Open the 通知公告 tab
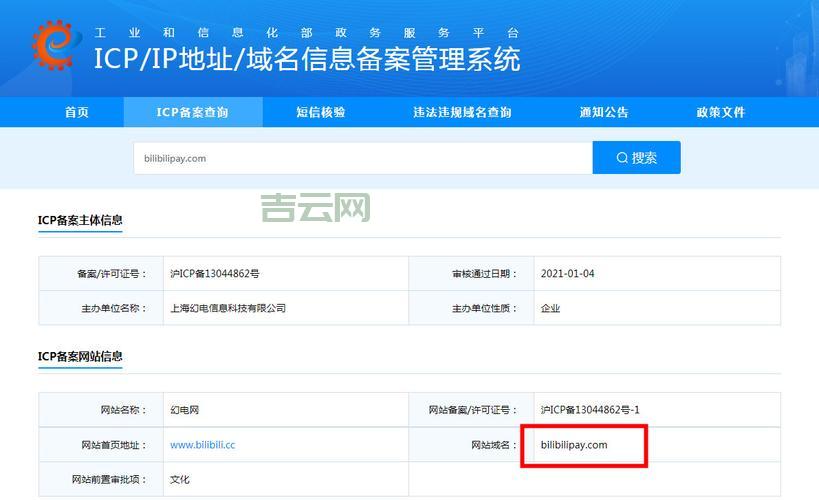 (x=604, y=112)
